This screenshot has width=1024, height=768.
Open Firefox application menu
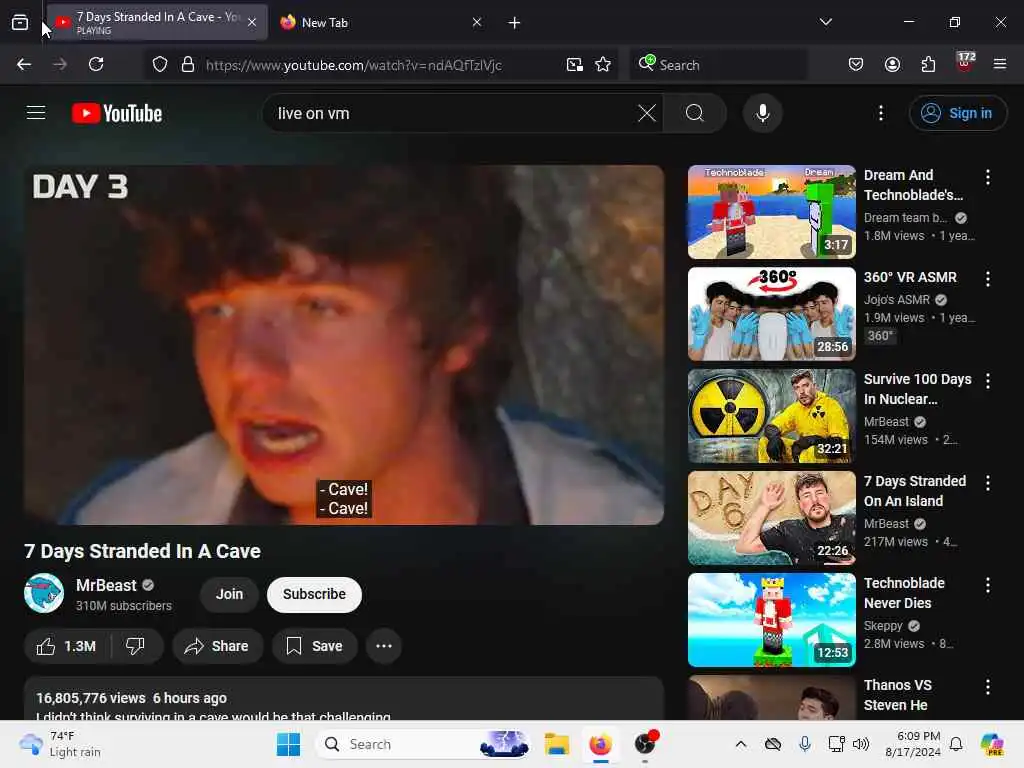point(1000,64)
